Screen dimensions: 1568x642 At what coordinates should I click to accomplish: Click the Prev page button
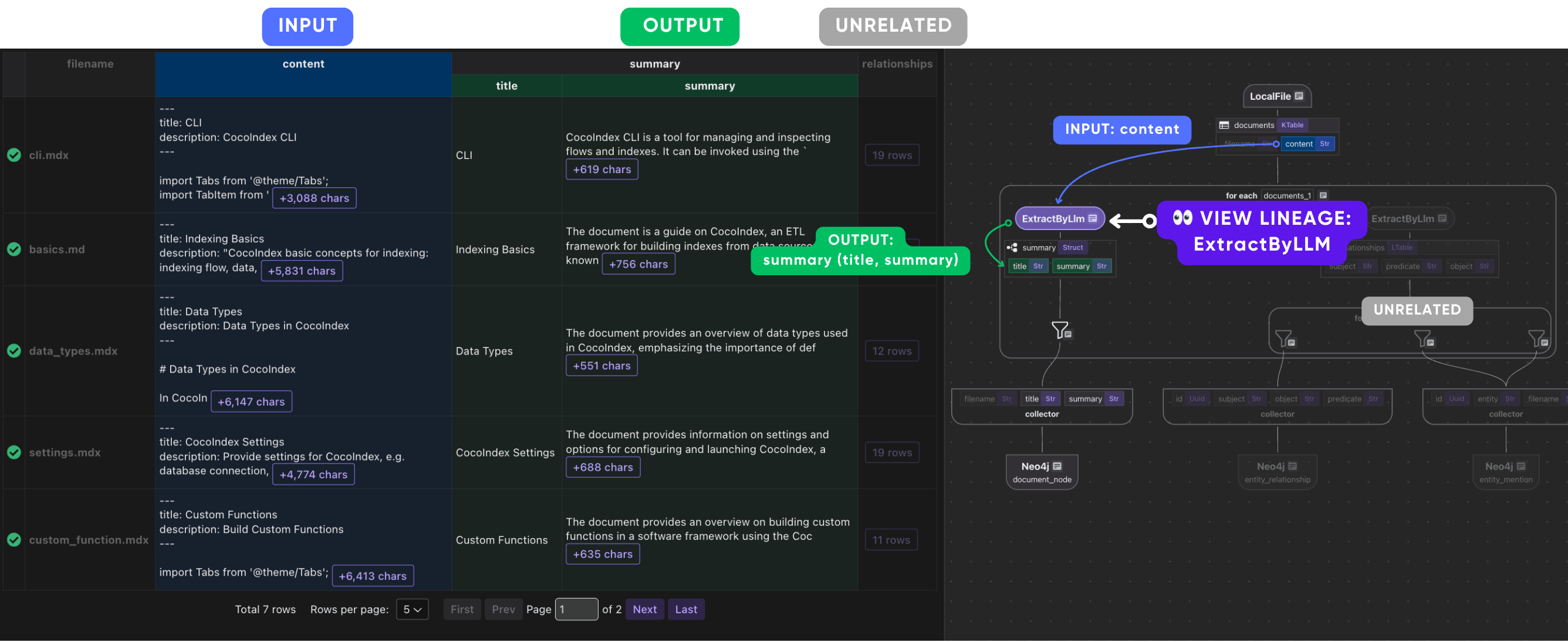(503, 610)
